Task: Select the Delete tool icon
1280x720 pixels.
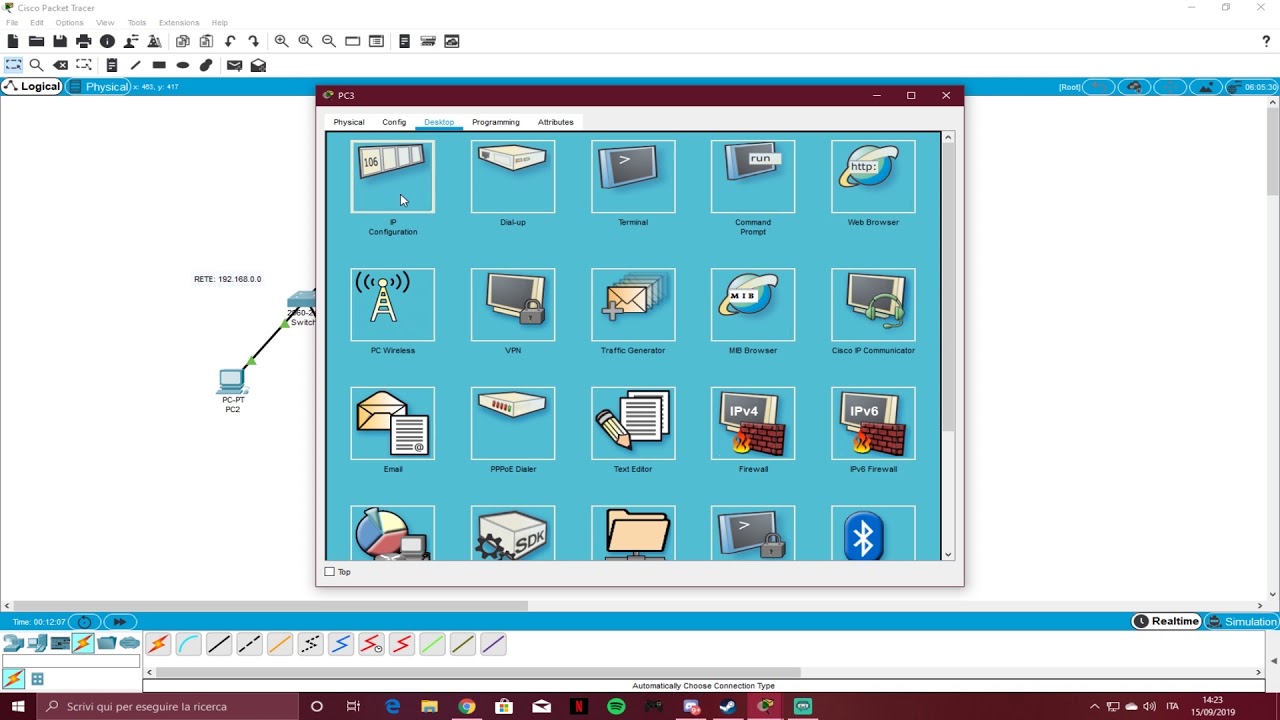Action: pyautogui.click(x=61, y=65)
